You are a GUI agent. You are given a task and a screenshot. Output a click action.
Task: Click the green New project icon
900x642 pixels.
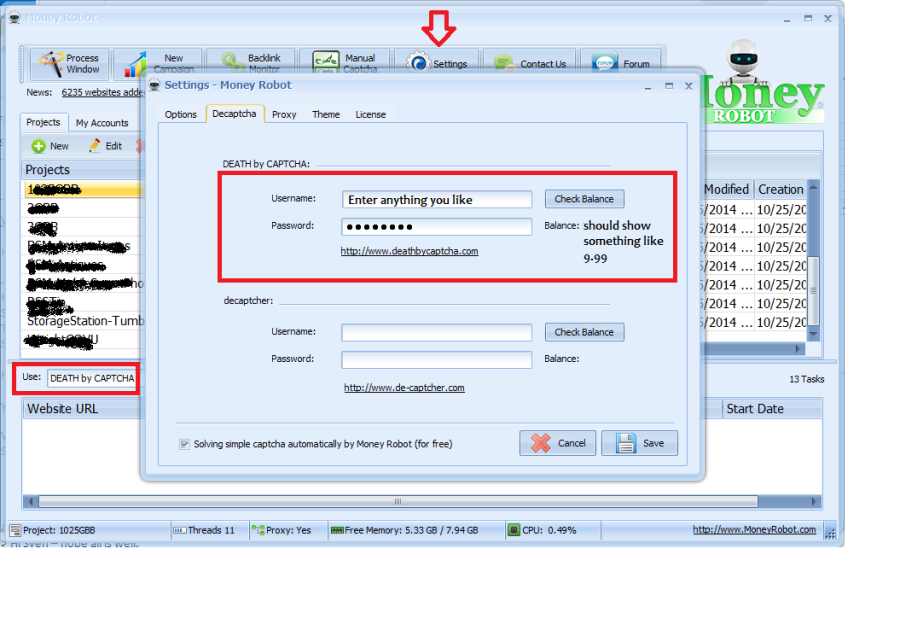(x=38, y=146)
